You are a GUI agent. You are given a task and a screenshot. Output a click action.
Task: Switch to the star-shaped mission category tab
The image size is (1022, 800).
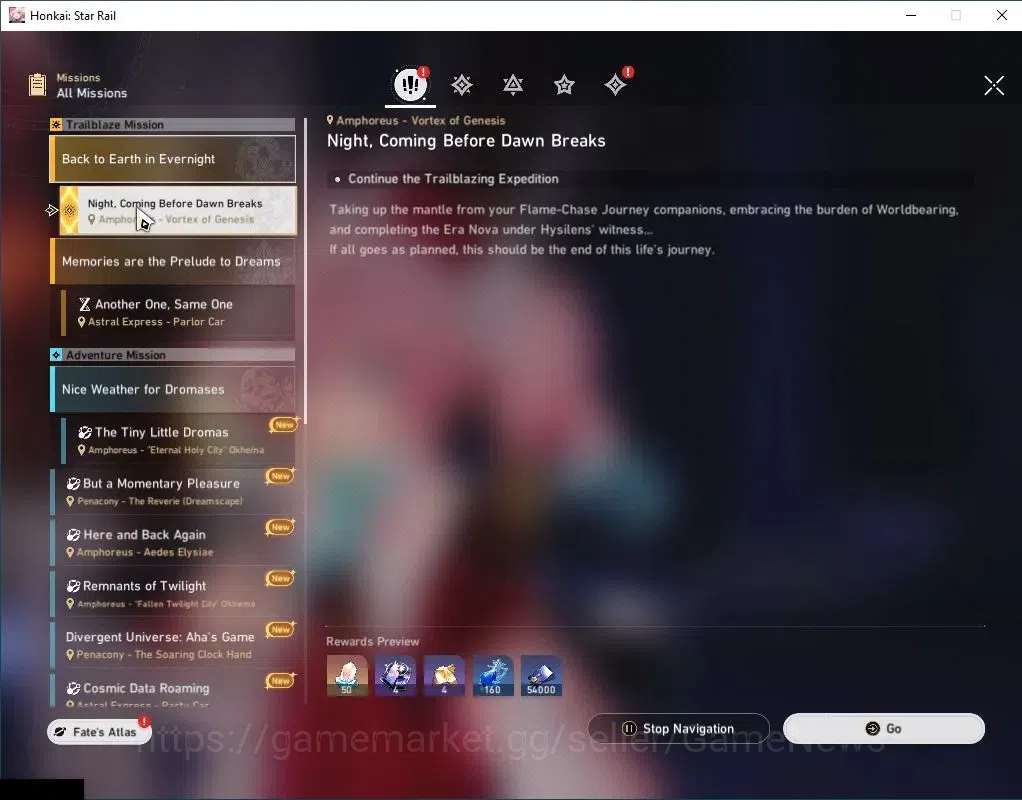pyautogui.click(x=564, y=85)
